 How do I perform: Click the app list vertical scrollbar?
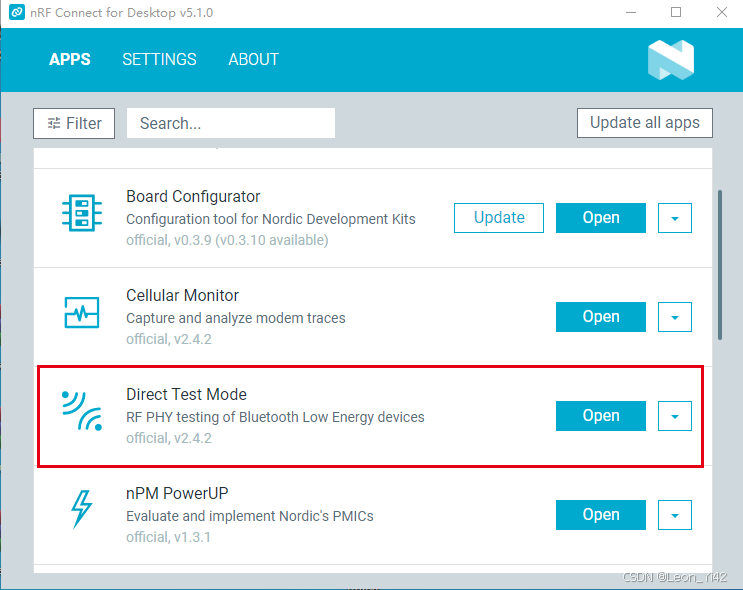click(720, 265)
